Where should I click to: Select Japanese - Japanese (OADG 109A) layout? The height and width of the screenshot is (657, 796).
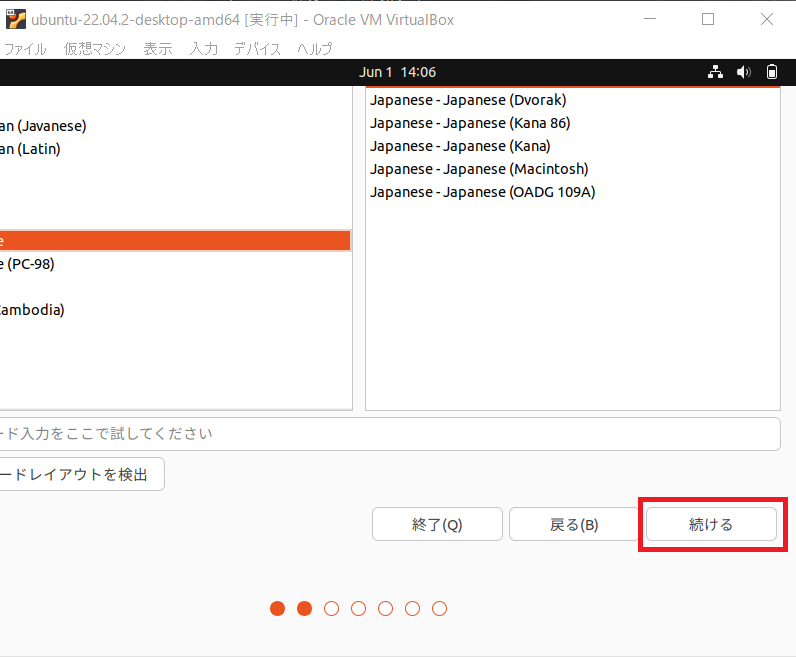(573, 192)
